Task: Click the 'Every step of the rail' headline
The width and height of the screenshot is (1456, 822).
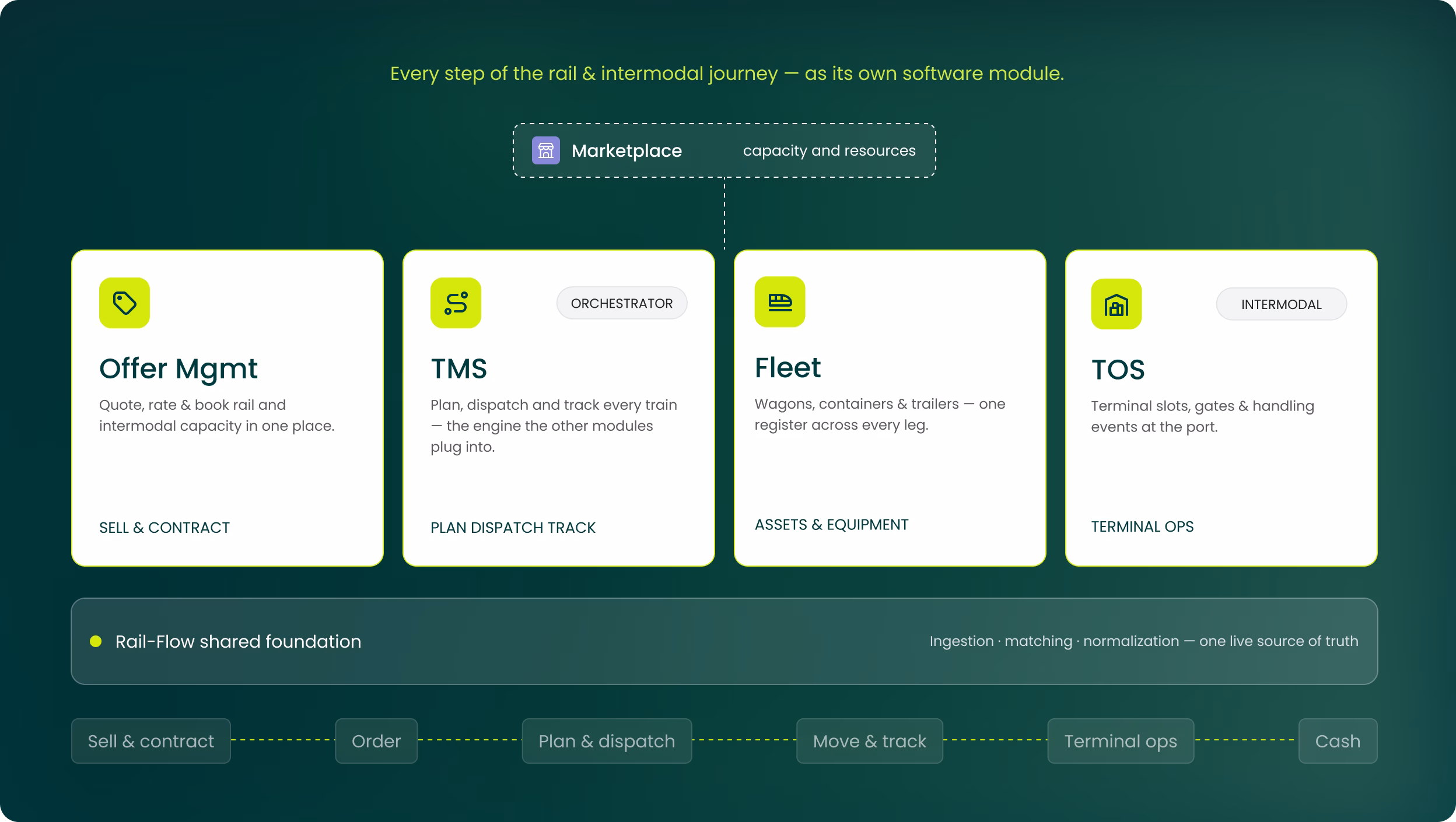Action: (727, 73)
